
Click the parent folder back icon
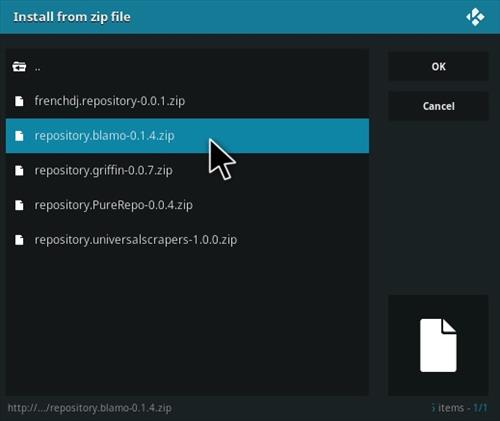coord(19,67)
